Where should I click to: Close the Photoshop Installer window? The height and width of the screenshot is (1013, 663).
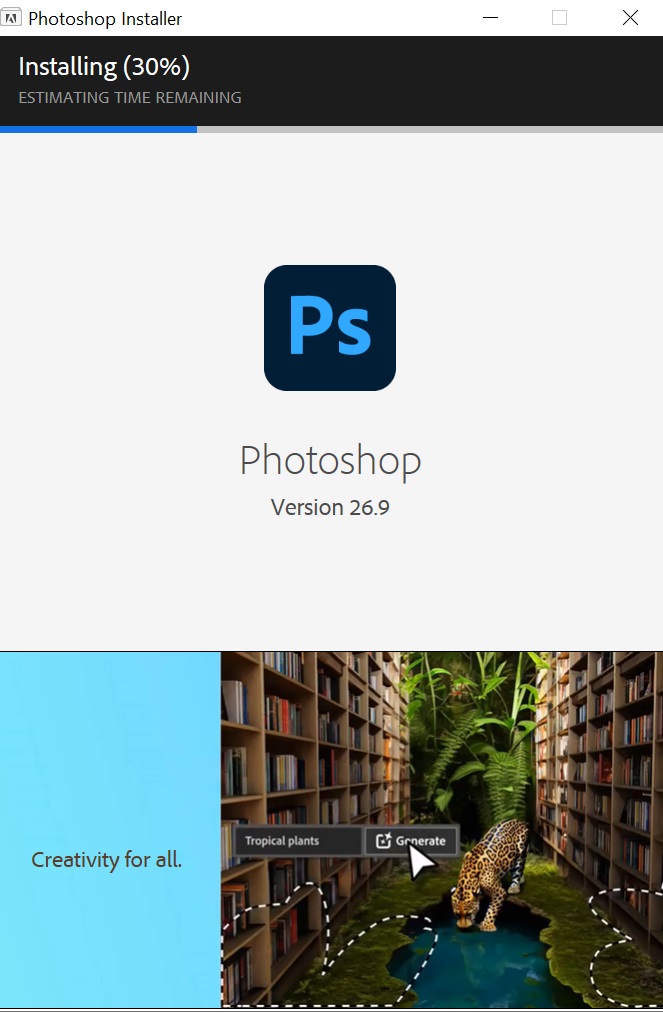point(630,17)
